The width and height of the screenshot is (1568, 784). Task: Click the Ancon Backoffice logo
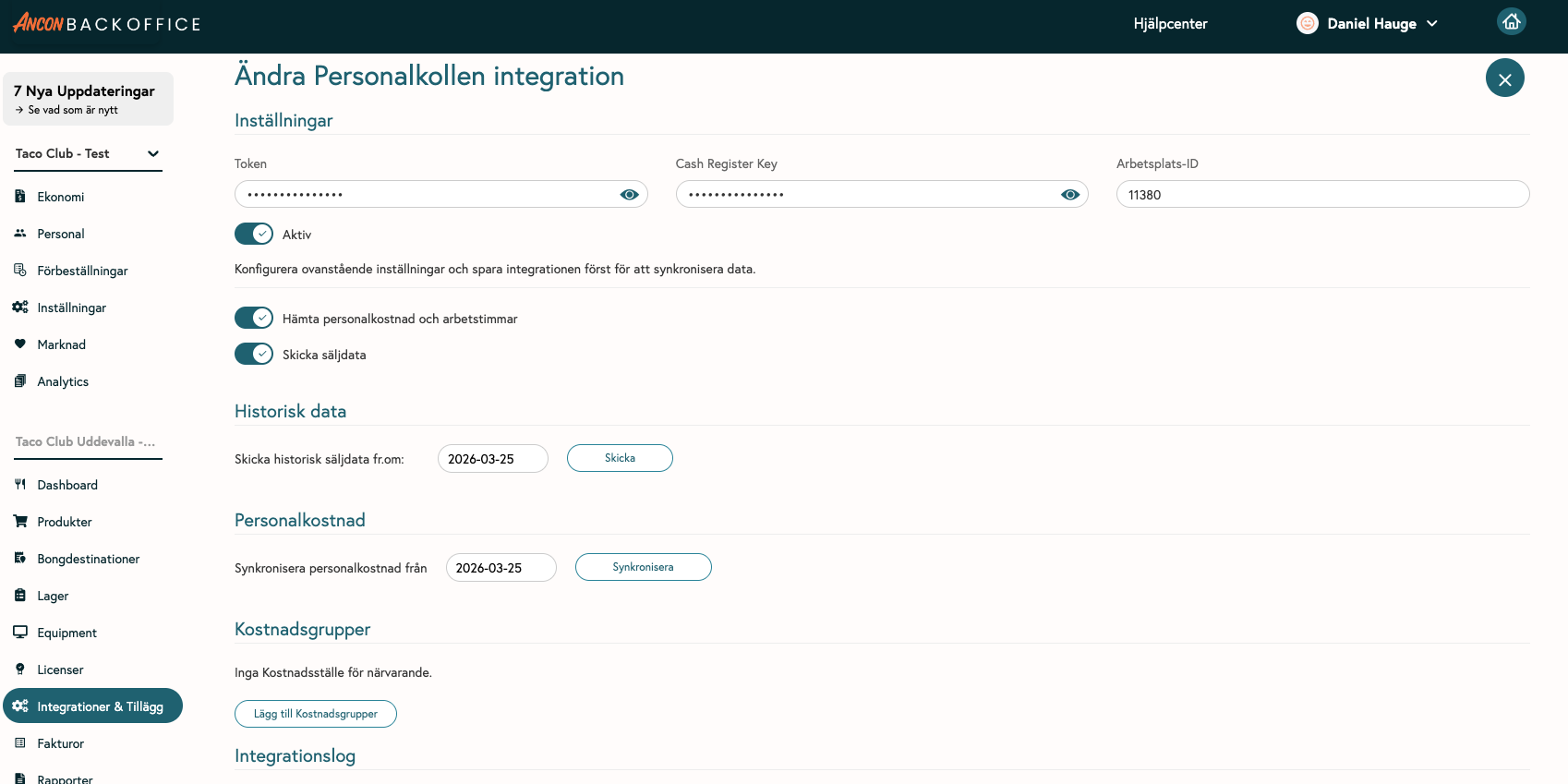tap(106, 23)
